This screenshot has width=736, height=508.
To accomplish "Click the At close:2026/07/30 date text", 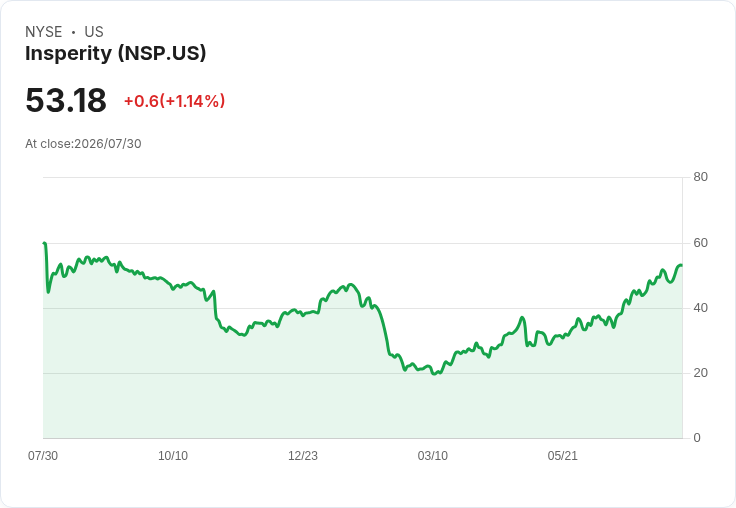I will [83, 144].
